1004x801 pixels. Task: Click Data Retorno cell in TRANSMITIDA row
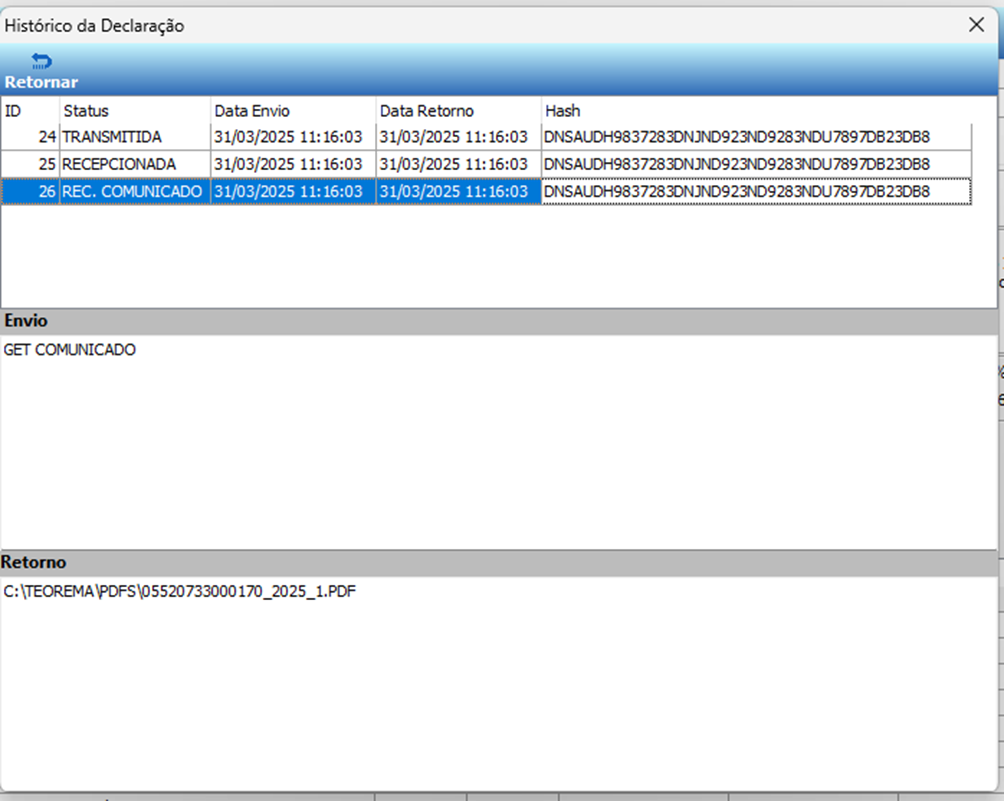tap(458, 137)
